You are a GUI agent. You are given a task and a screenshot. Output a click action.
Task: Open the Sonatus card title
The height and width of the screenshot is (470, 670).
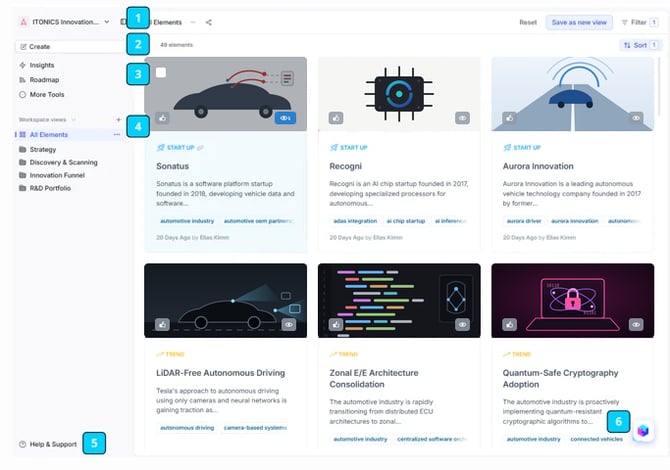click(173, 166)
